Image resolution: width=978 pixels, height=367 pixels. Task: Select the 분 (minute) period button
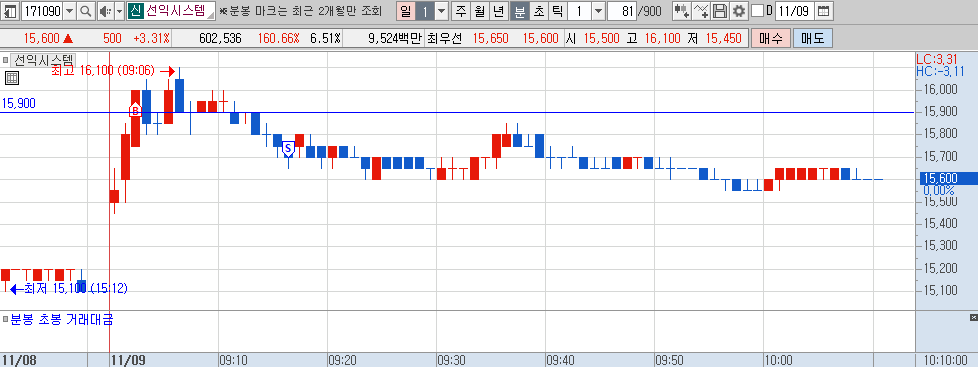point(519,11)
